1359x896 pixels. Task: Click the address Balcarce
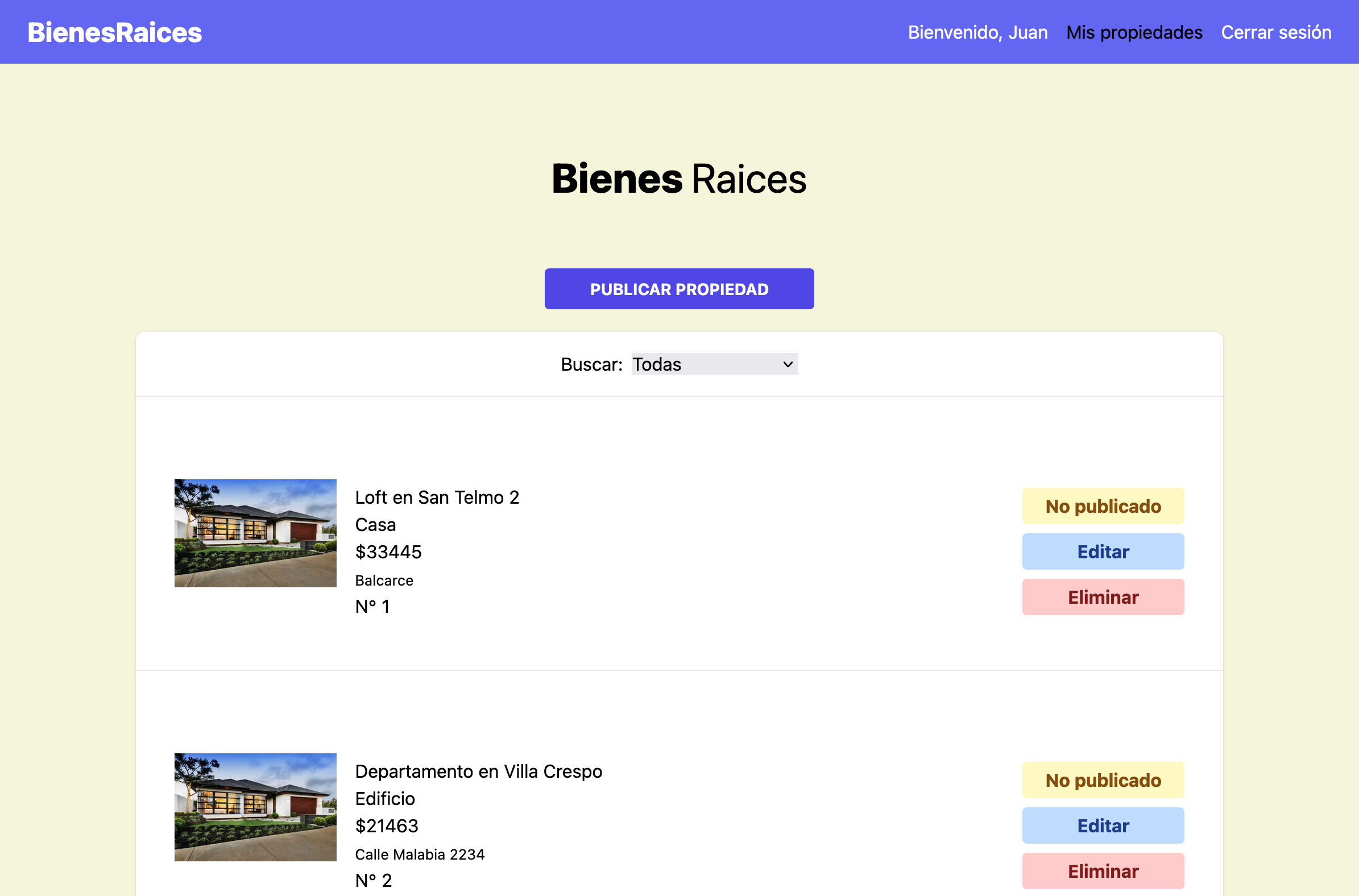pos(383,580)
